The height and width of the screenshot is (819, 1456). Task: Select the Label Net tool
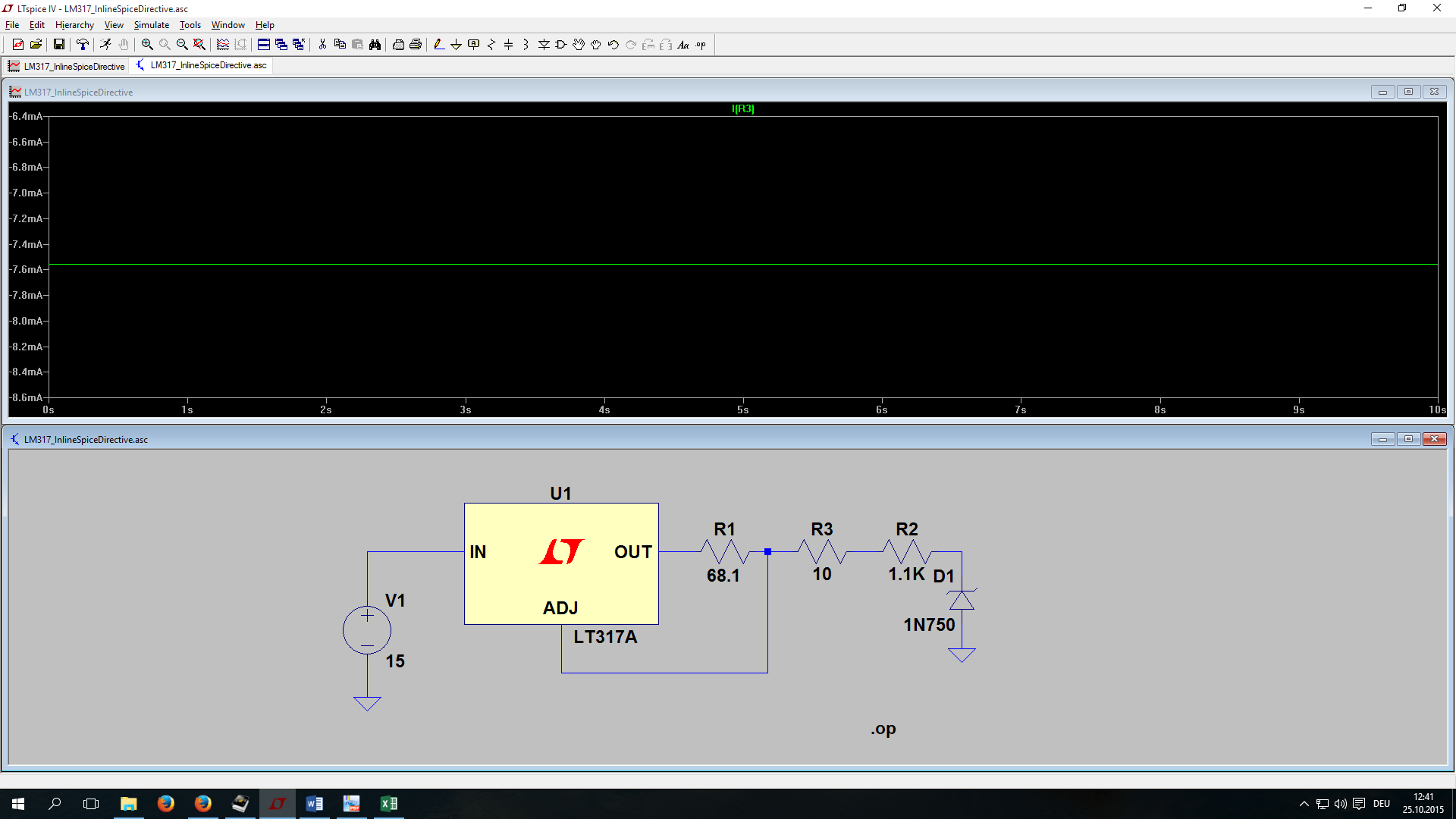pos(474,45)
